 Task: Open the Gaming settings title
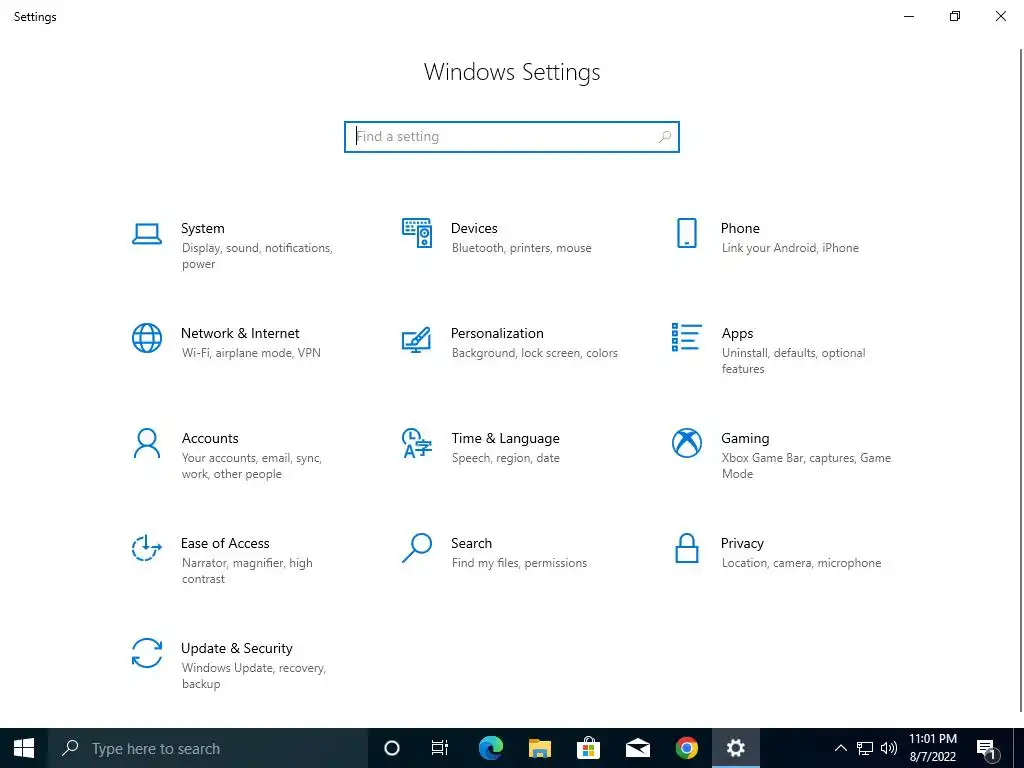pyautogui.click(x=745, y=439)
